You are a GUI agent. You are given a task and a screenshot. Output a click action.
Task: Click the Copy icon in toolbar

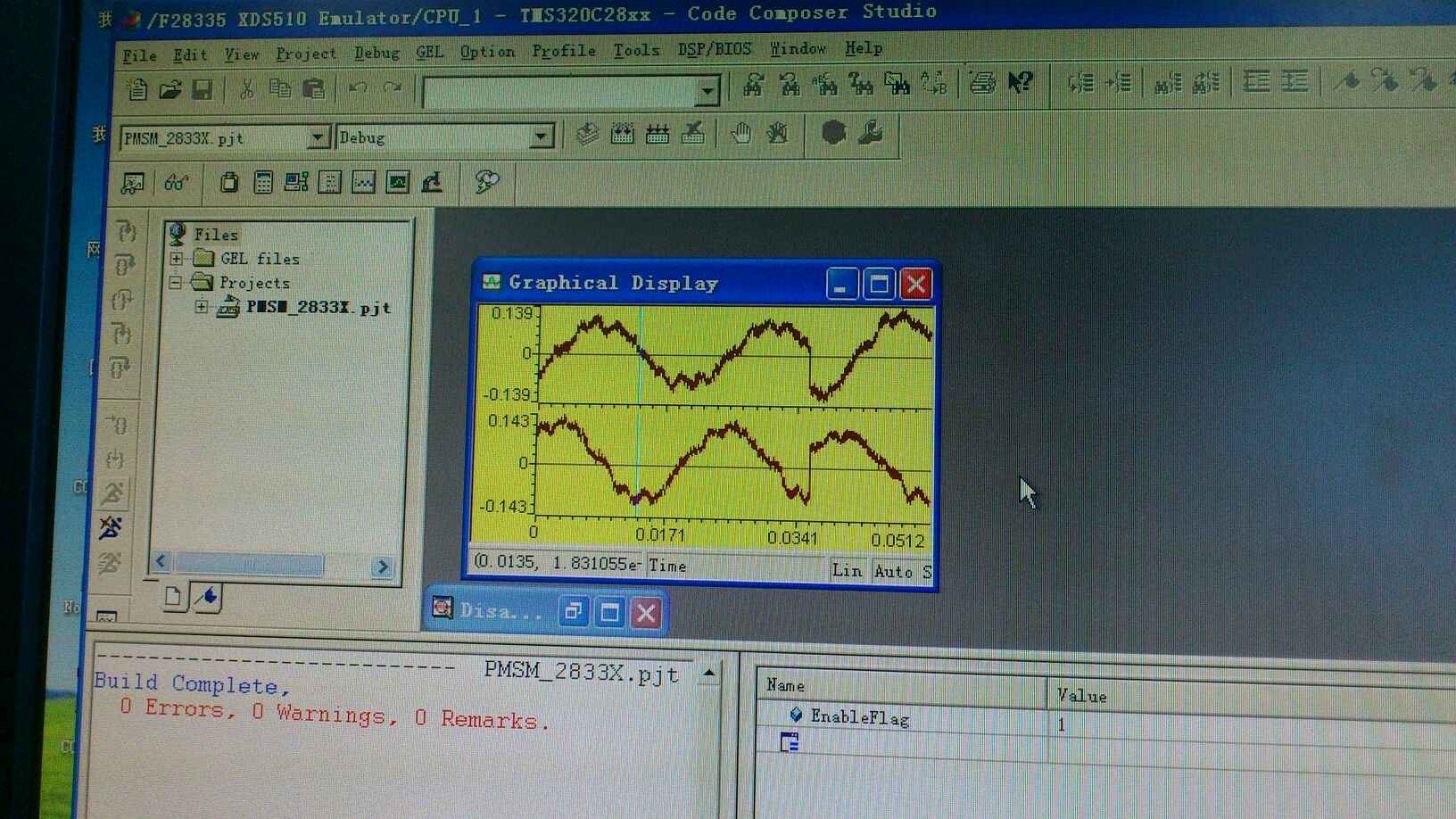click(280, 88)
